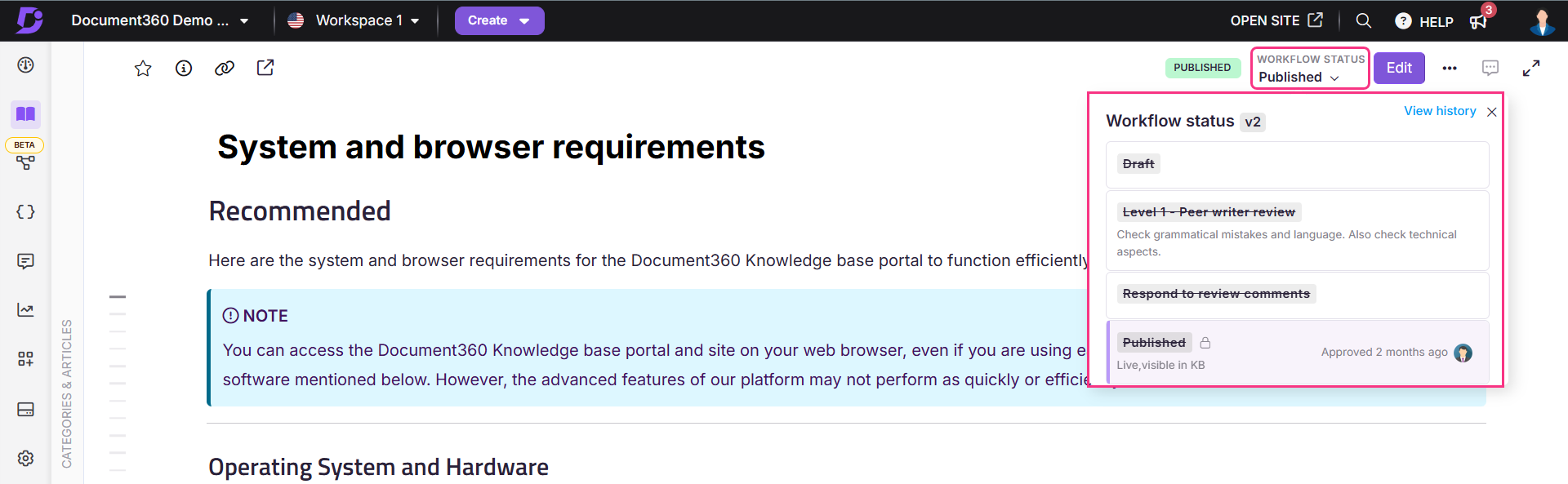Viewport: 1568px width, 484px height.
Task: Copy the article link icon
Action: 225,69
